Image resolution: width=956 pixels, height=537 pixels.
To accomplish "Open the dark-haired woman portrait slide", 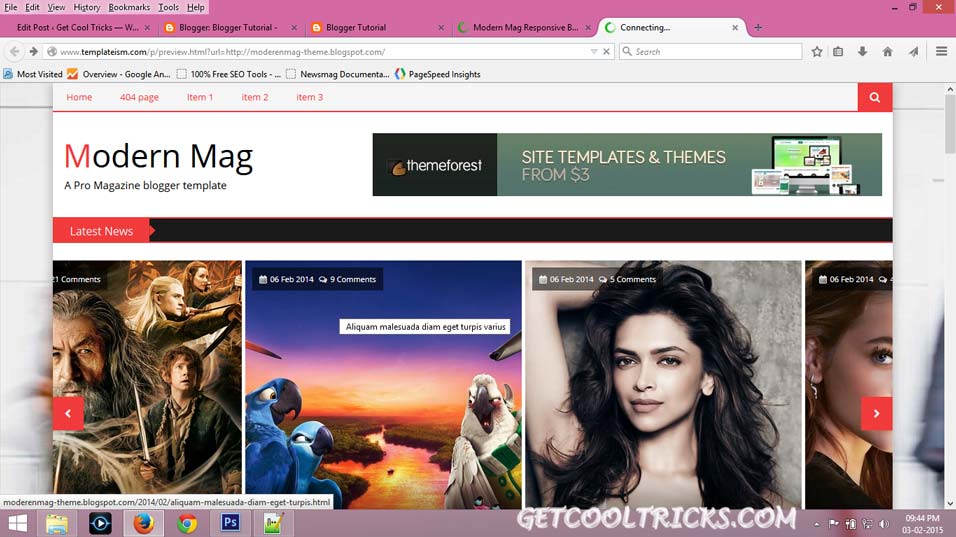I will (x=663, y=384).
